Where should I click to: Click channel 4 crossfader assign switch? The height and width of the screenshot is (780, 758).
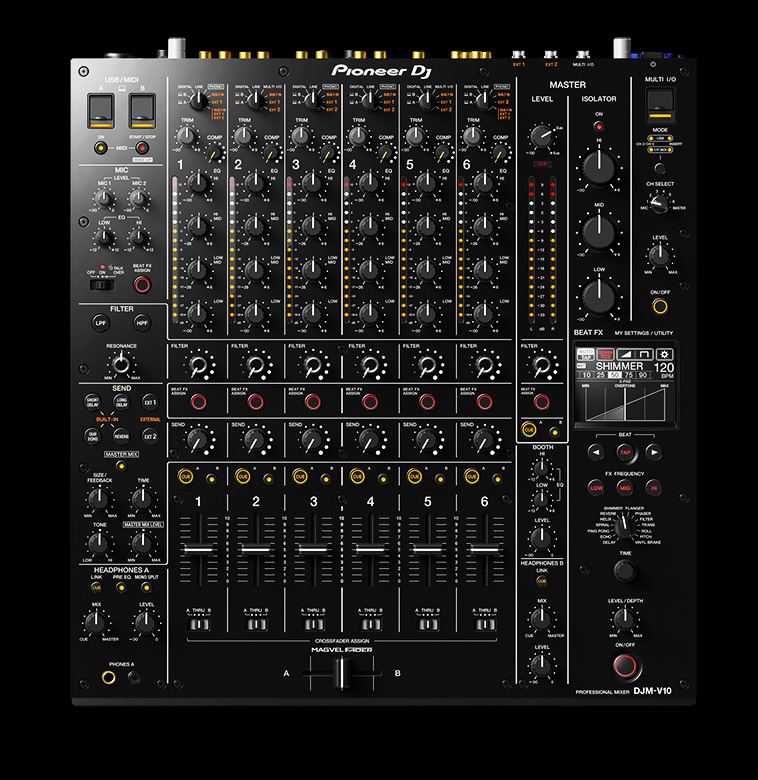tap(371, 624)
